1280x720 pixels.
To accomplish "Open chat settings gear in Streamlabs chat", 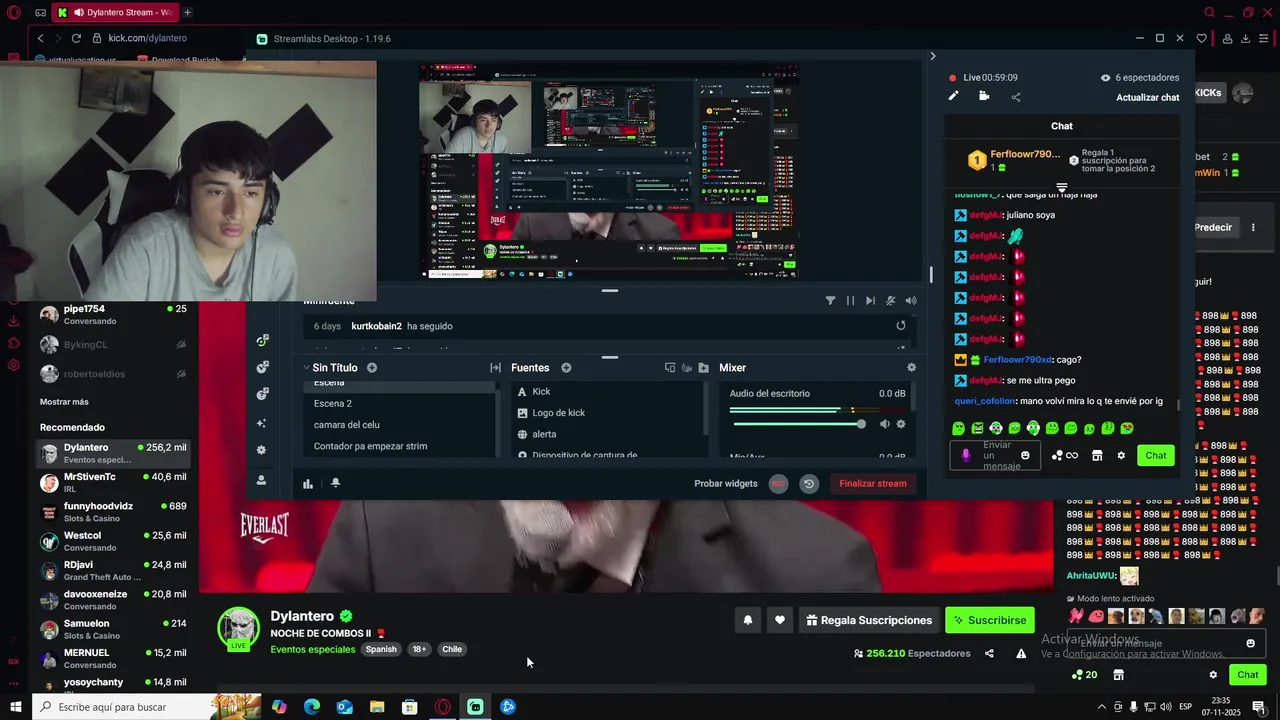I will (1121, 456).
